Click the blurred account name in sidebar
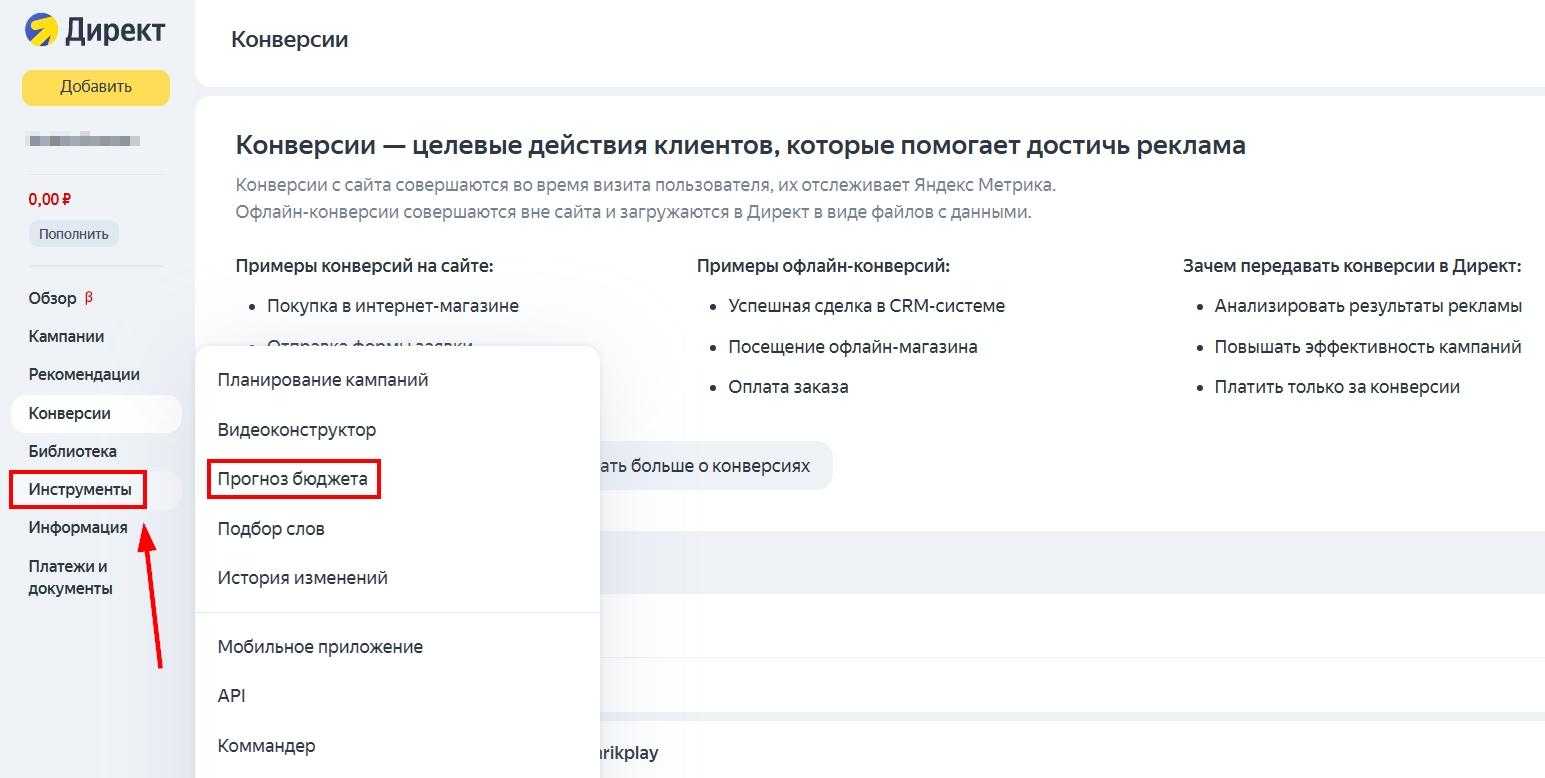Viewport: 1545px width, 778px height. click(83, 140)
